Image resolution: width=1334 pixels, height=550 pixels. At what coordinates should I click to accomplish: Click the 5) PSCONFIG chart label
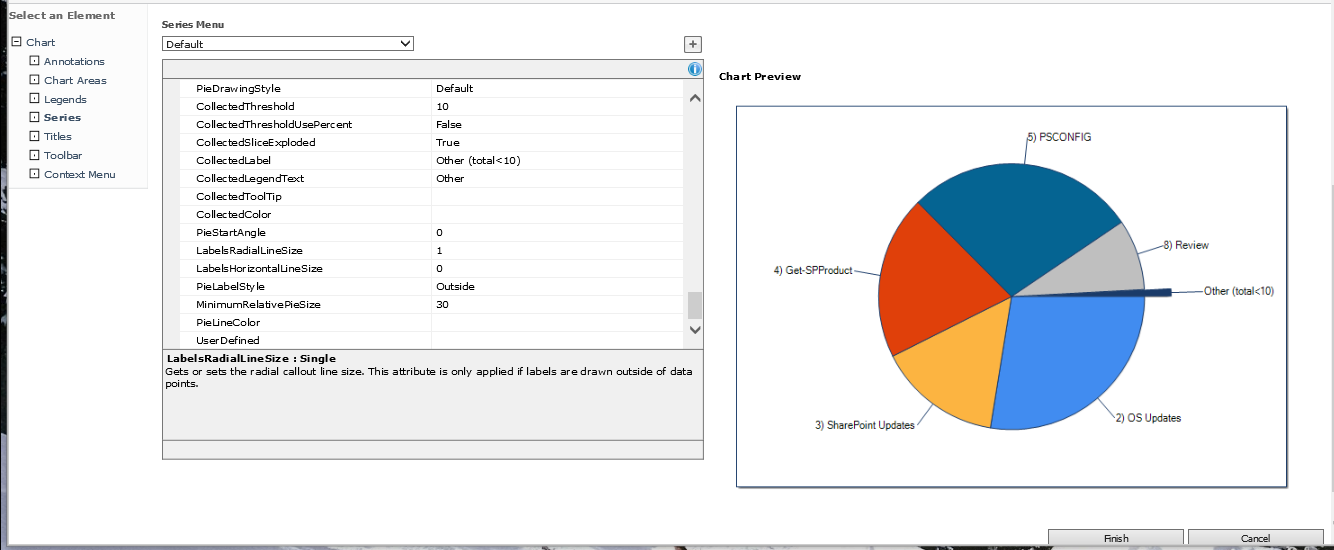coord(1059,136)
